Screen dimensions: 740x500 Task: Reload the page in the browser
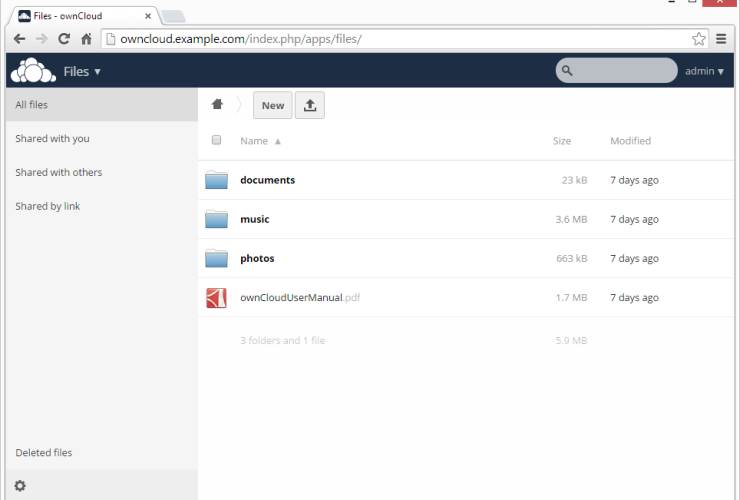point(64,39)
